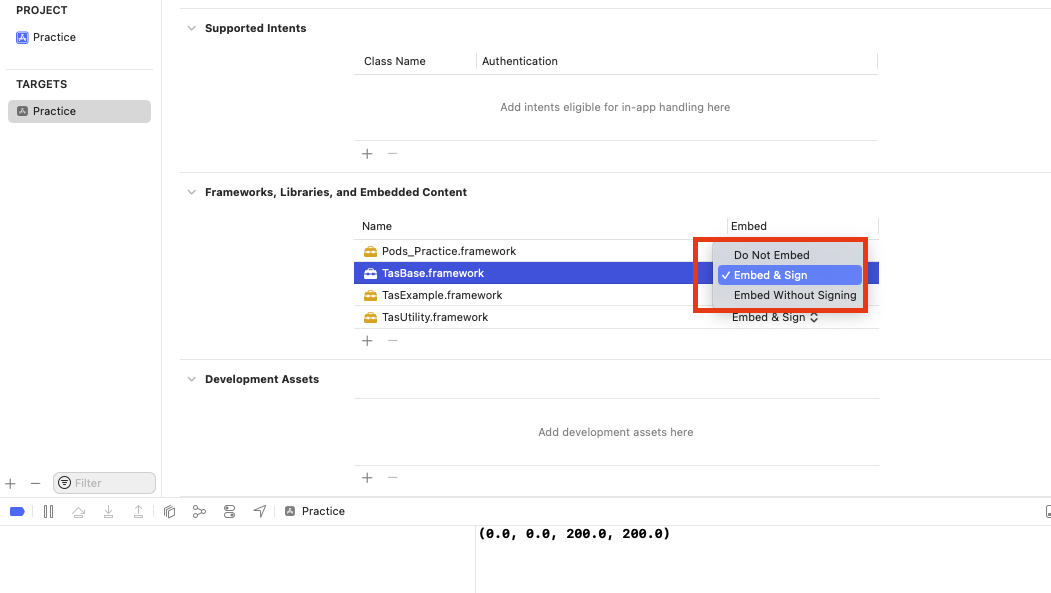Collapse the Supported Intents section
Image resolution: width=1051 pixels, height=593 pixels.
[192, 28]
